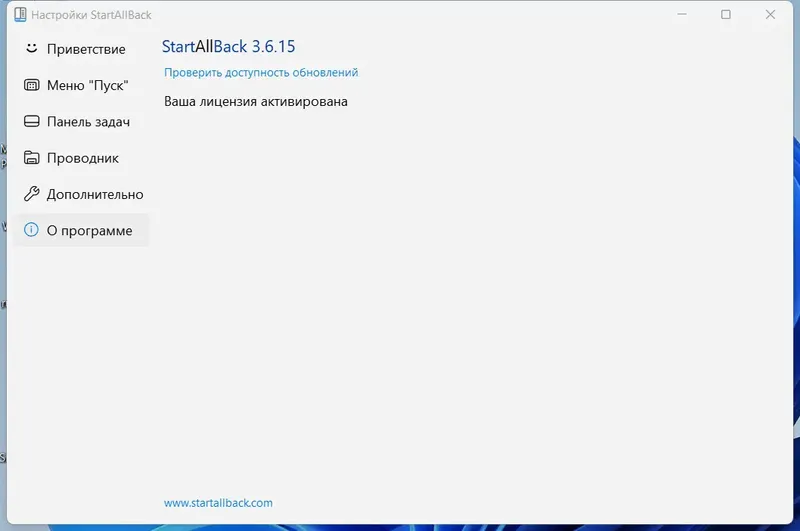Viewport: 800px width, 531px height.
Task: Go to the Проводник settings page
Action: tap(81, 158)
